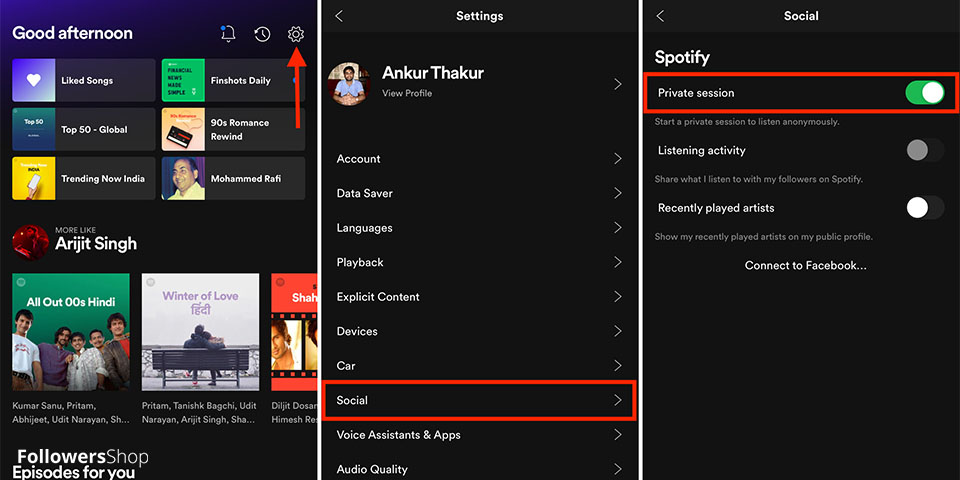Open Account settings item

click(479, 159)
